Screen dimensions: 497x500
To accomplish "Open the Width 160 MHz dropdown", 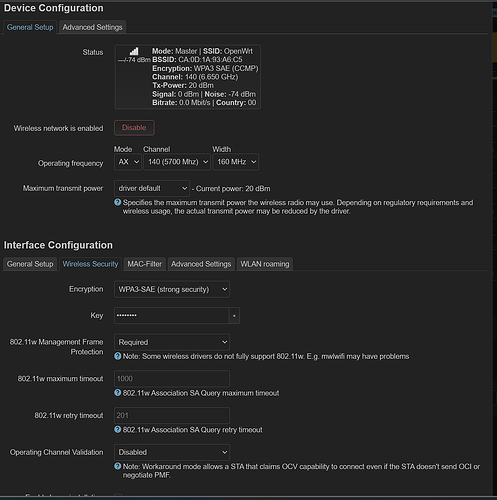I will 236,162.
